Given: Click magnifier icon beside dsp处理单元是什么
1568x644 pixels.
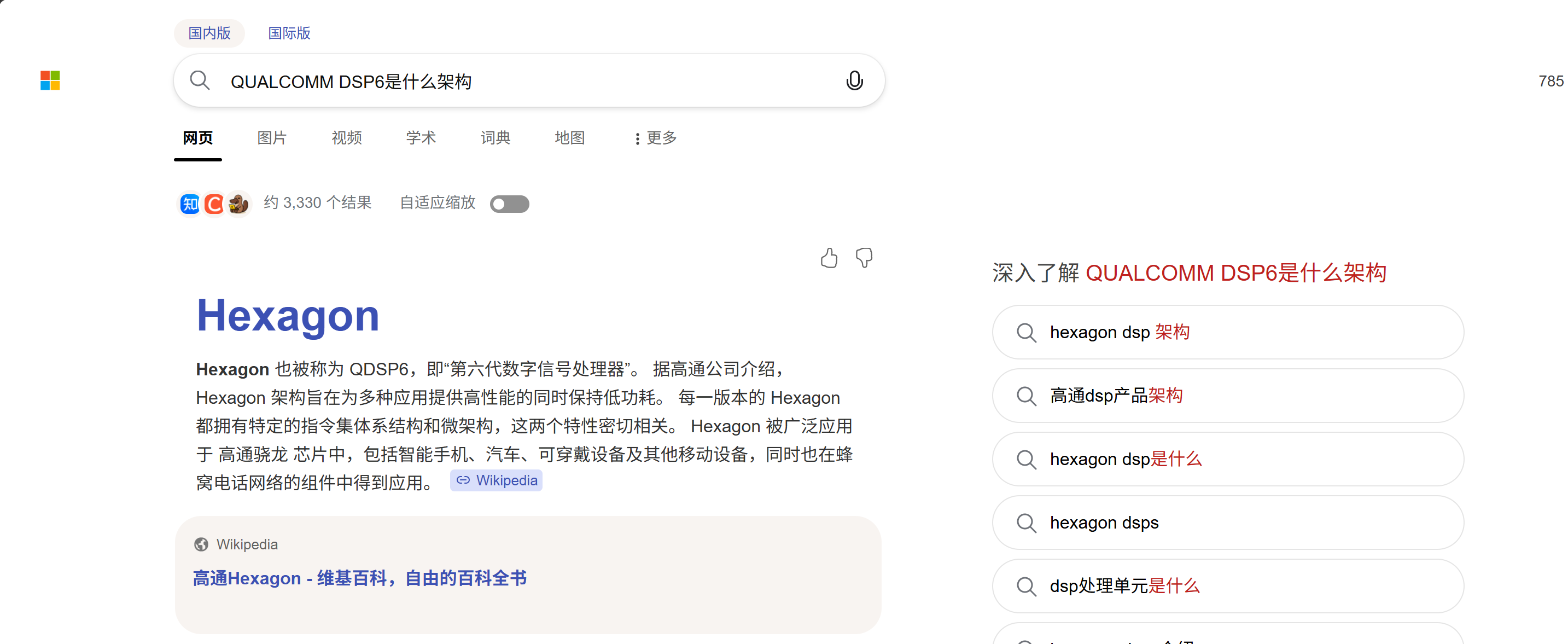Looking at the screenshot, I should [x=1026, y=586].
